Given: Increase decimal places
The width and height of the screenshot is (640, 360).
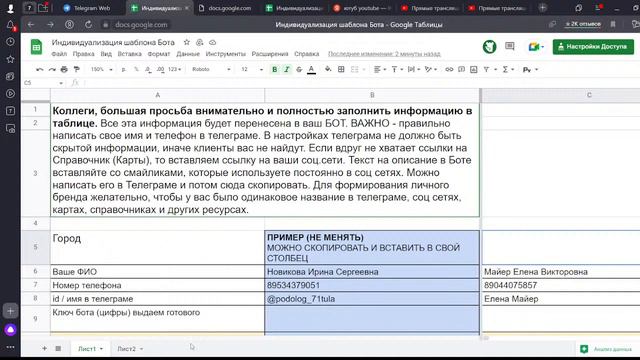Looking at the screenshot, I should (x=160, y=70).
